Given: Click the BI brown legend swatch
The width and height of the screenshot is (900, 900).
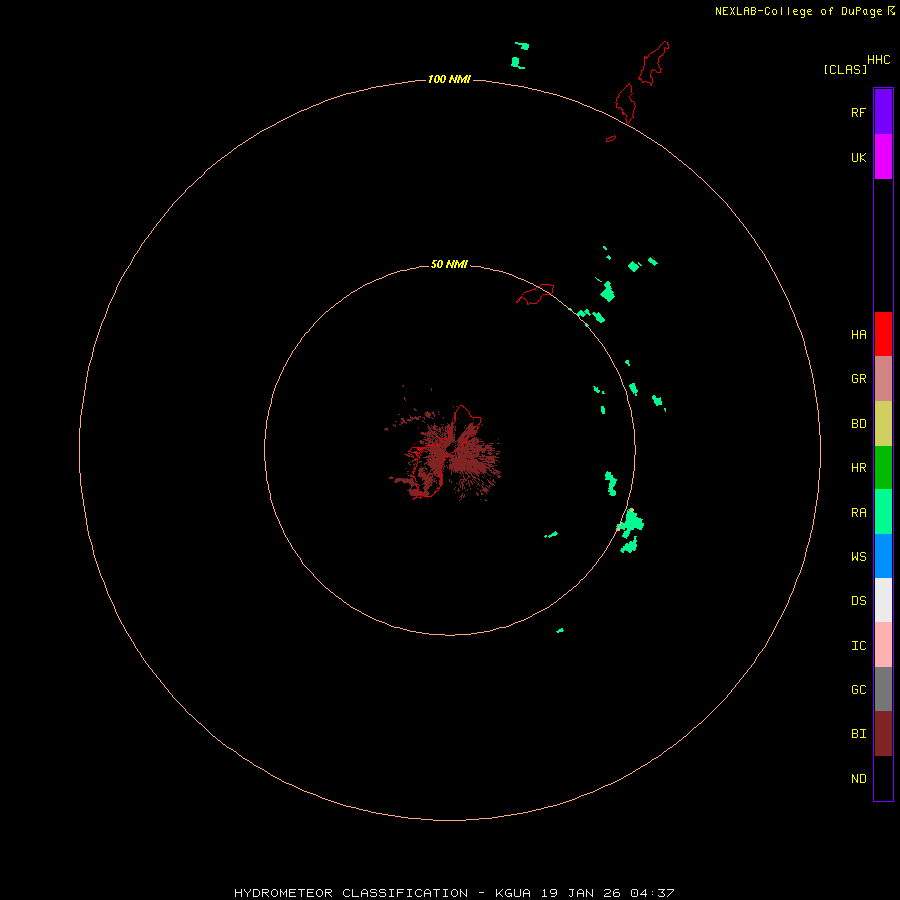Looking at the screenshot, I should [883, 734].
